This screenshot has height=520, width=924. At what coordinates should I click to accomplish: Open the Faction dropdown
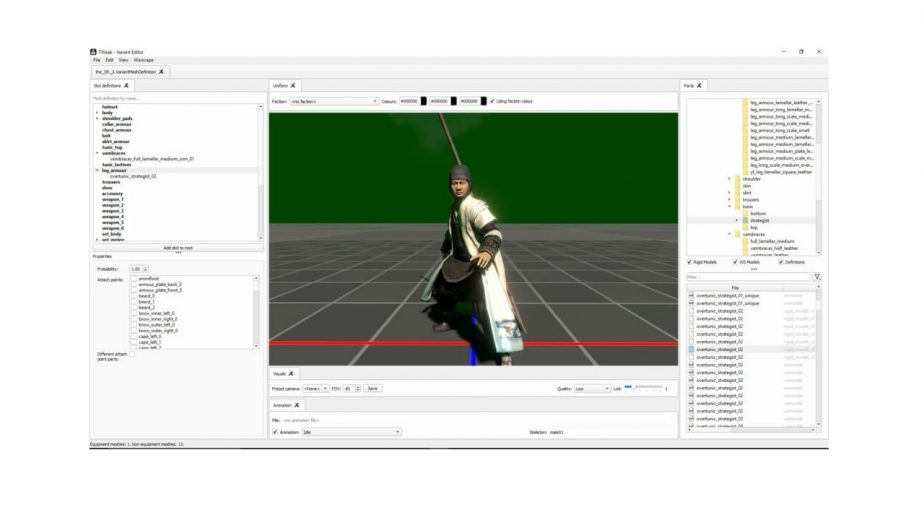[334, 101]
